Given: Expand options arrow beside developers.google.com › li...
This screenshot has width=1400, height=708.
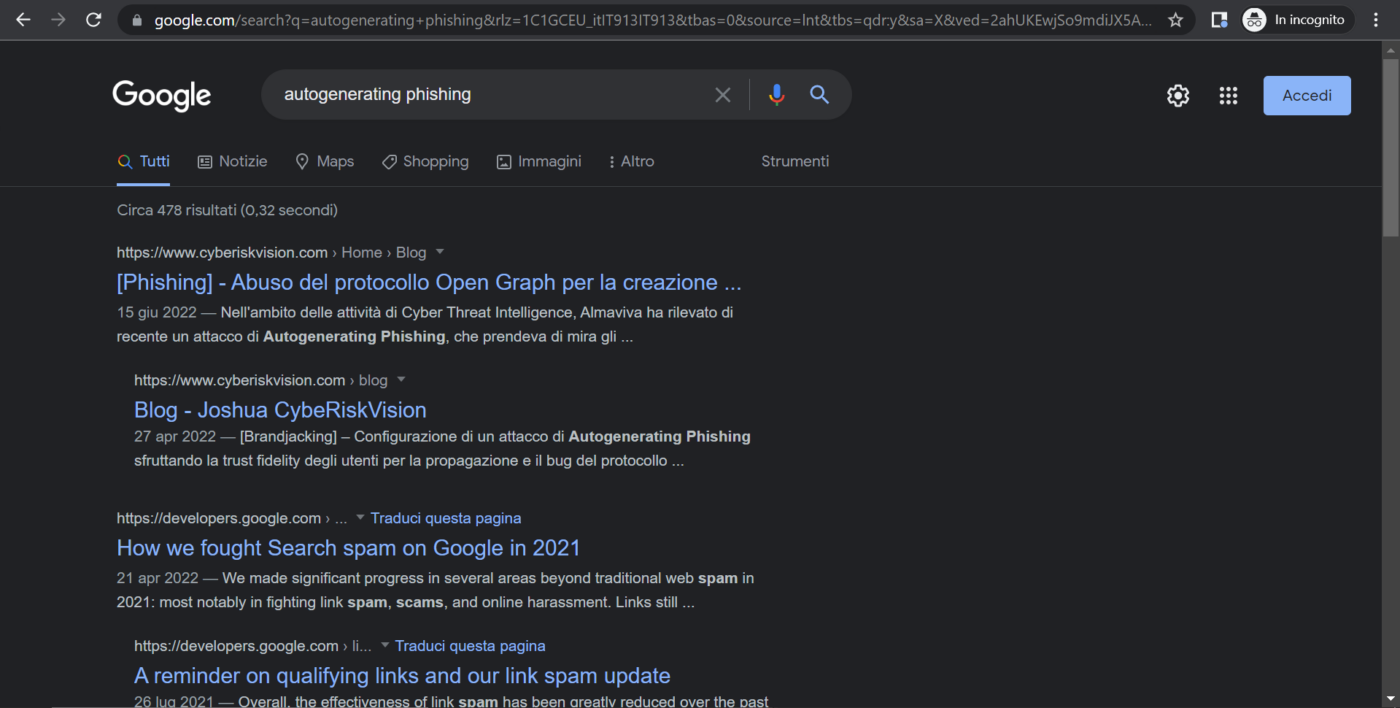Looking at the screenshot, I should pos(385,646).
